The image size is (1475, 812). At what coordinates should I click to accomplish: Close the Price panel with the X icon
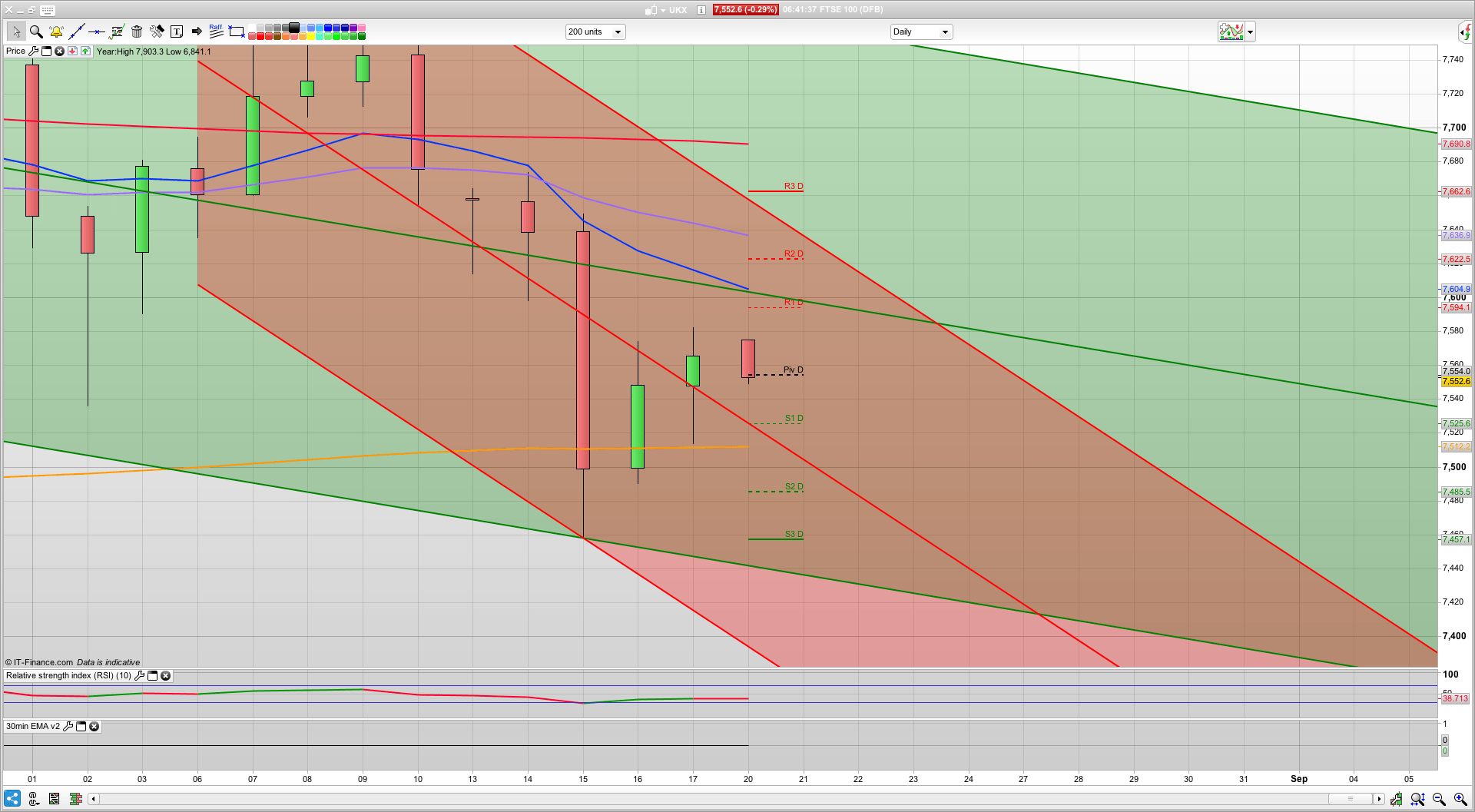tap(59, 51)
